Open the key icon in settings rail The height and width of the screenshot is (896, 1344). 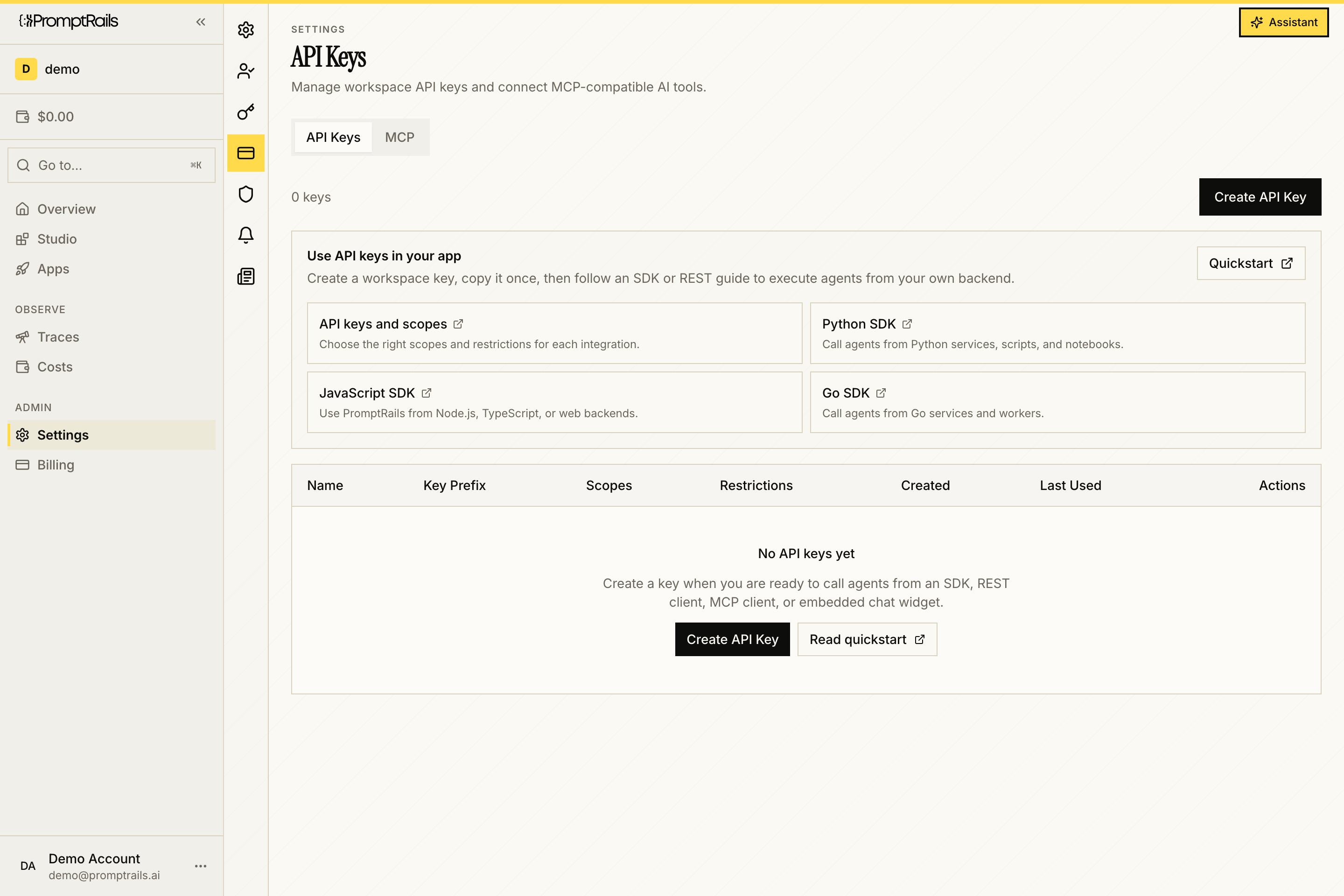(246, 112)
